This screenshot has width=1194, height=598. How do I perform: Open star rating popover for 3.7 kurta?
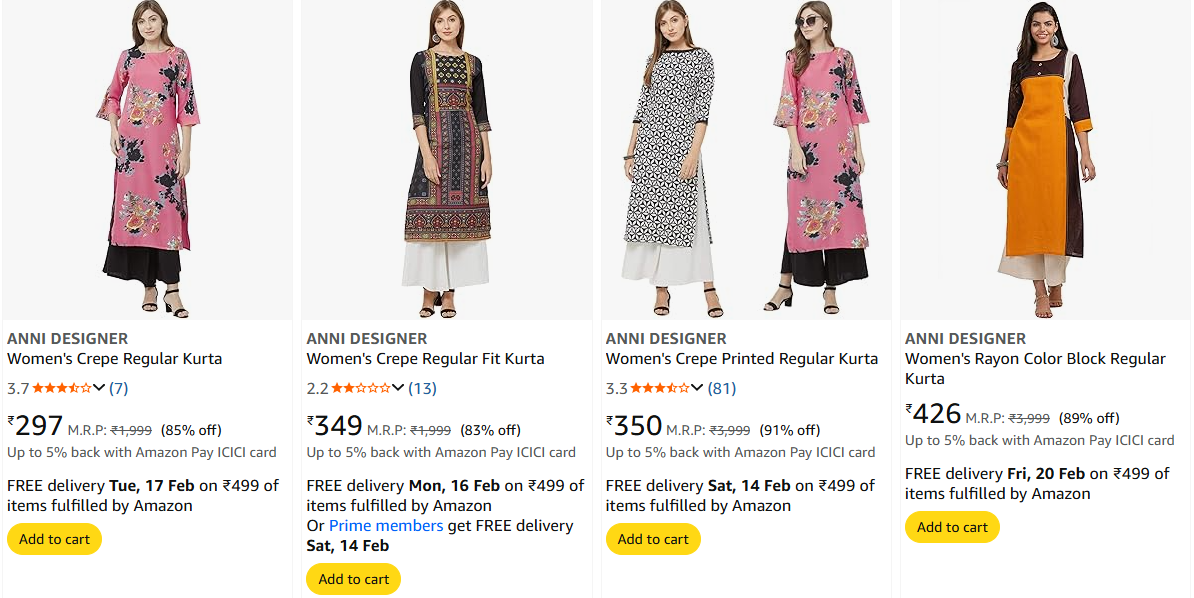click(99, 388)
